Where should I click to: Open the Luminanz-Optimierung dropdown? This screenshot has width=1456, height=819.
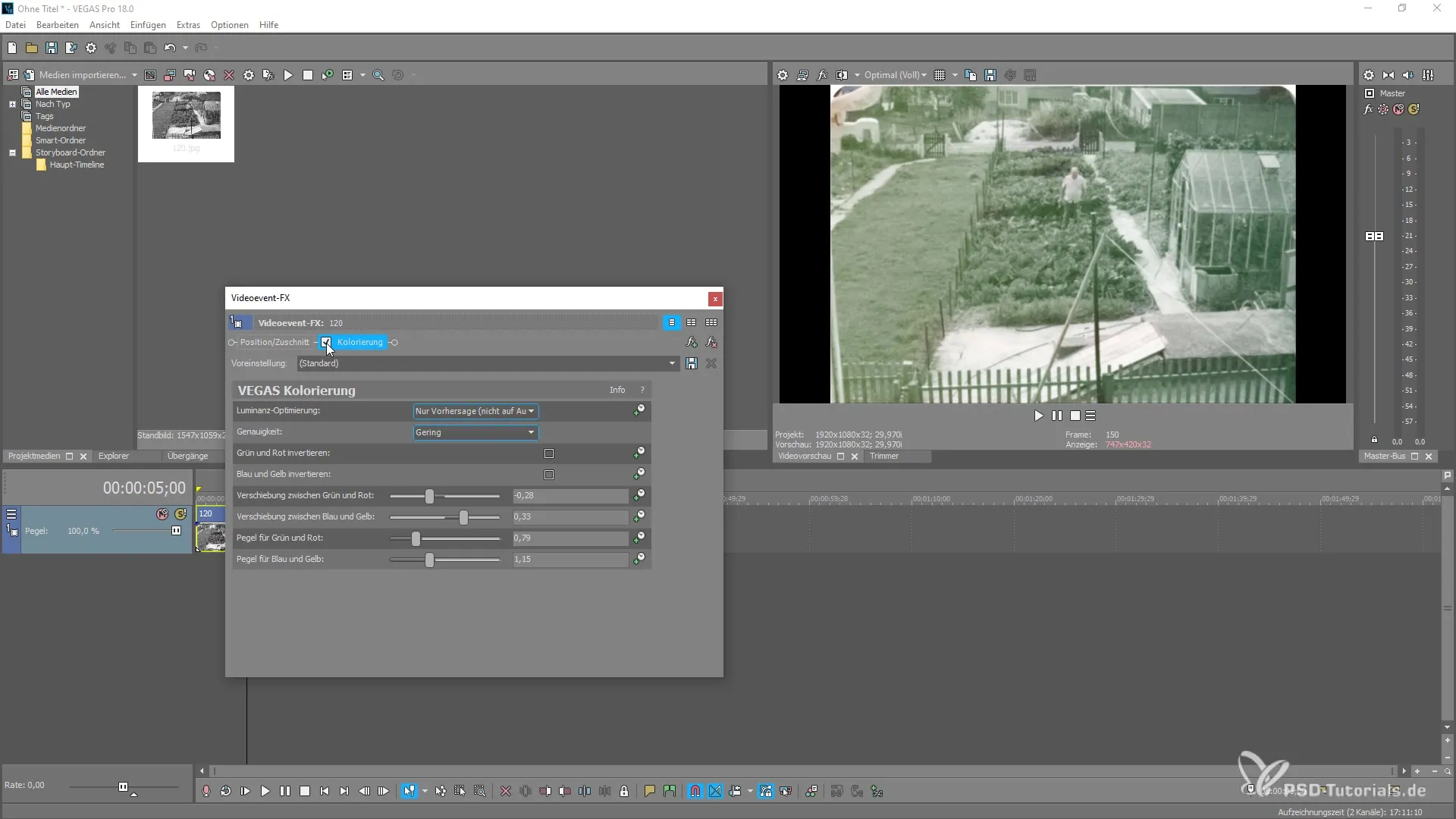pos(475,411)
